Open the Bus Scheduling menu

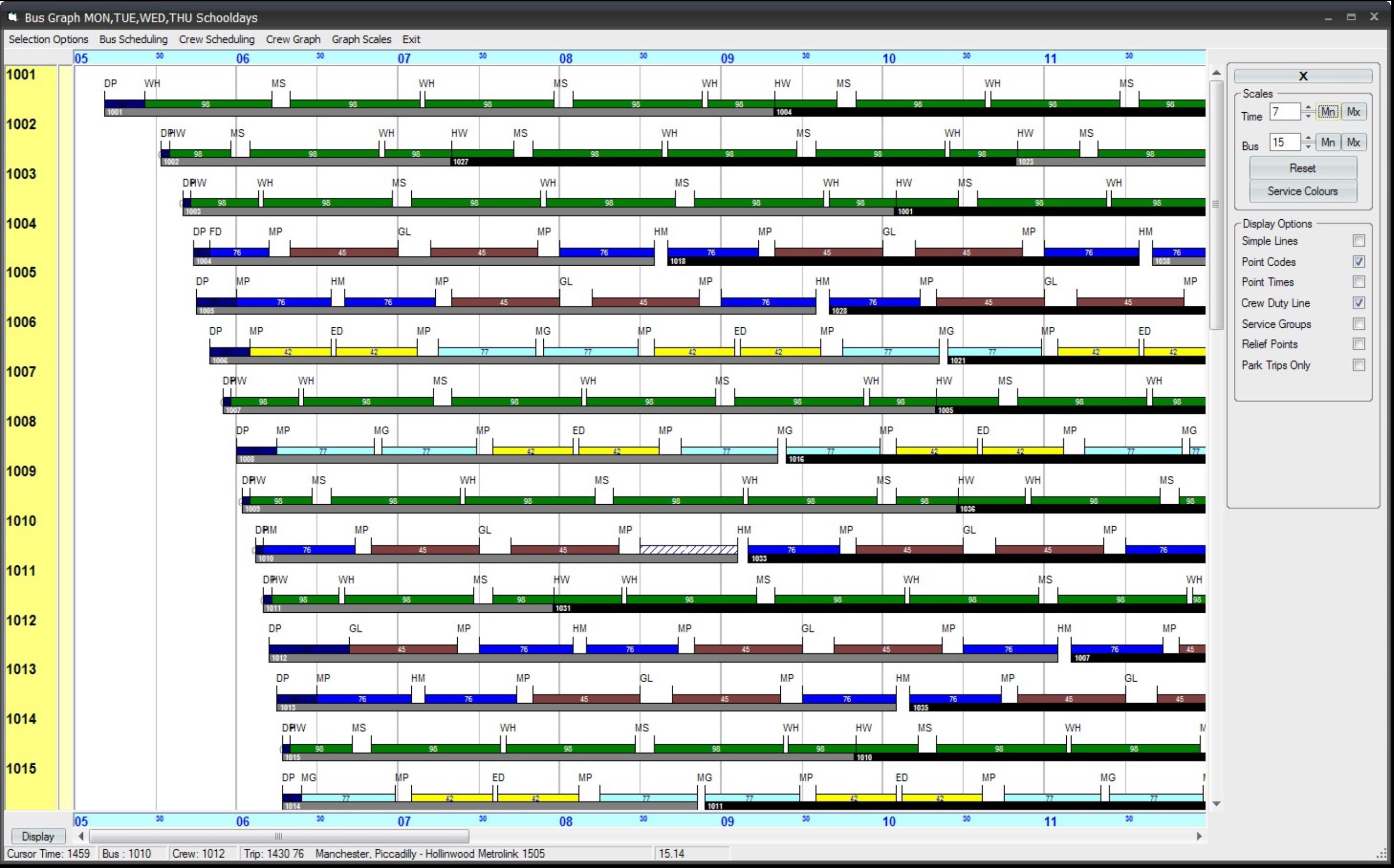tap(133, 39)
